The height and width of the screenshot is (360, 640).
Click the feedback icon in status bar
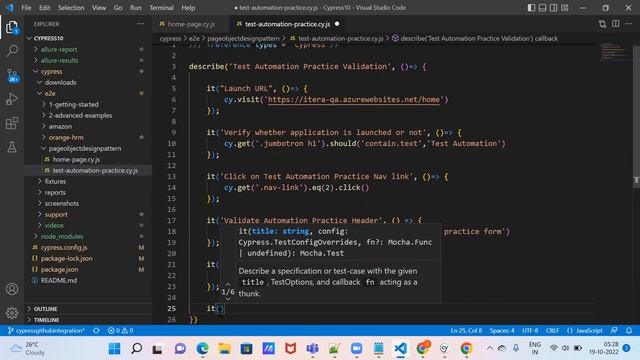point(614,331)
